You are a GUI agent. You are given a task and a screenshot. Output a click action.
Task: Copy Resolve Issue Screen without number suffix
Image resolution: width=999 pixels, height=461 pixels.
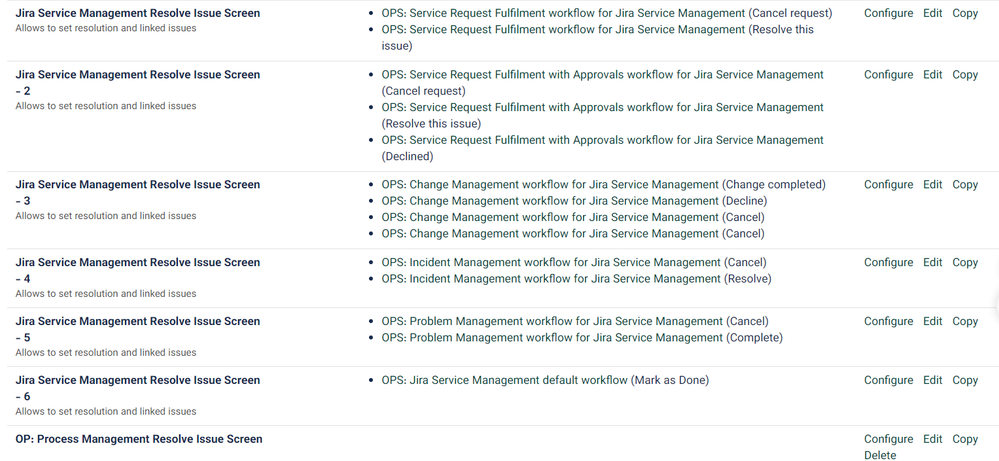pyautogui.click(x=965, y=13)
